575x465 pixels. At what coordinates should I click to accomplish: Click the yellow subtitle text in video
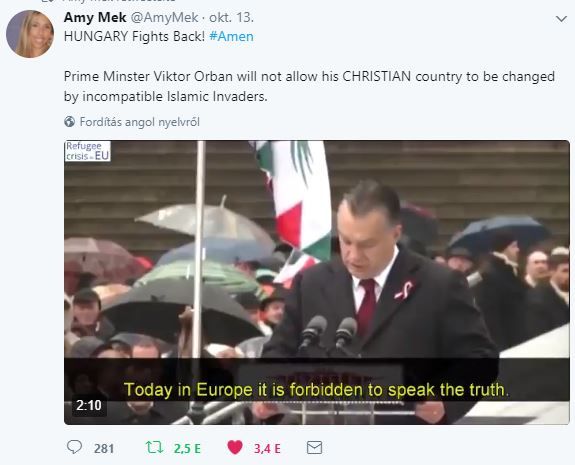point(316,389)
